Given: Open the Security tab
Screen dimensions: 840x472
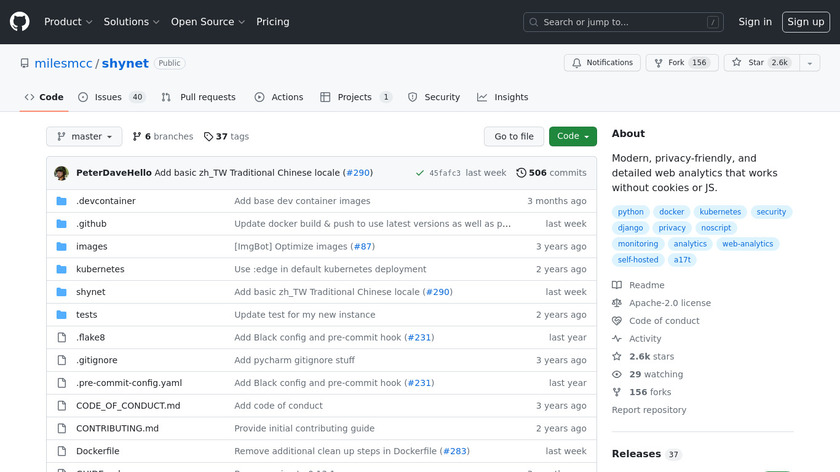Looking at the screenshot, I should [434, 98].
